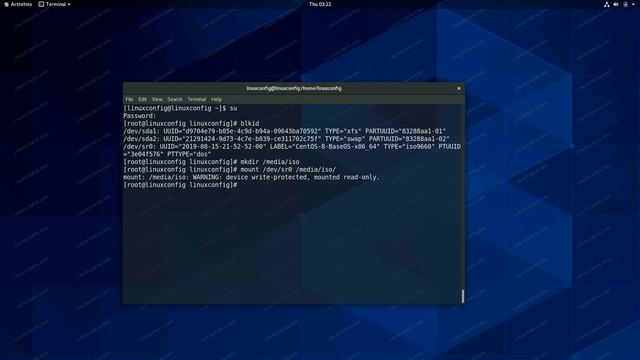Open the Edit menu in terminal
This screenshot has height=360, width=640.
click(x=142, y=99)
